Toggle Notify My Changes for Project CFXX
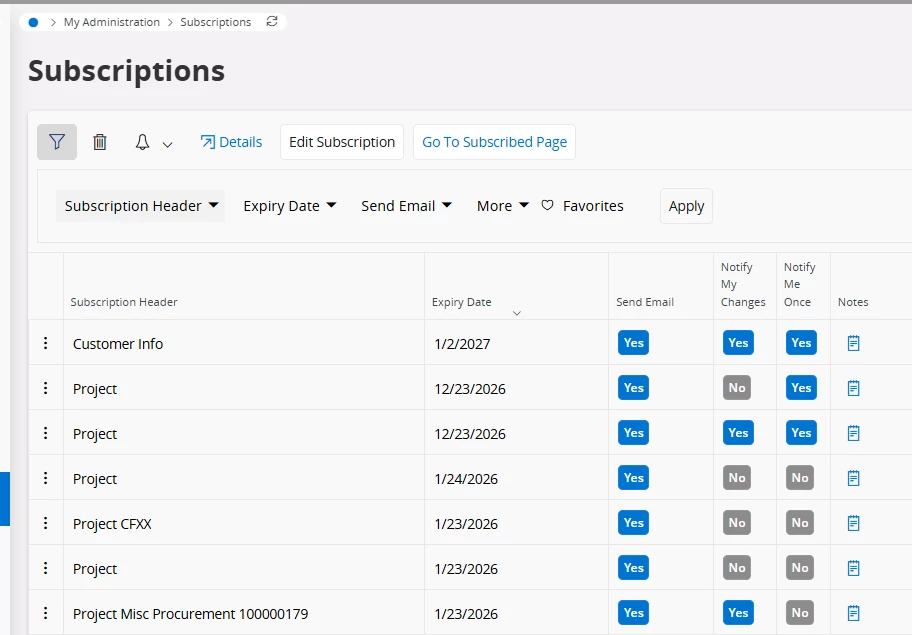The height and width of the screenshot is (635, 912). (x=737, y=523)
